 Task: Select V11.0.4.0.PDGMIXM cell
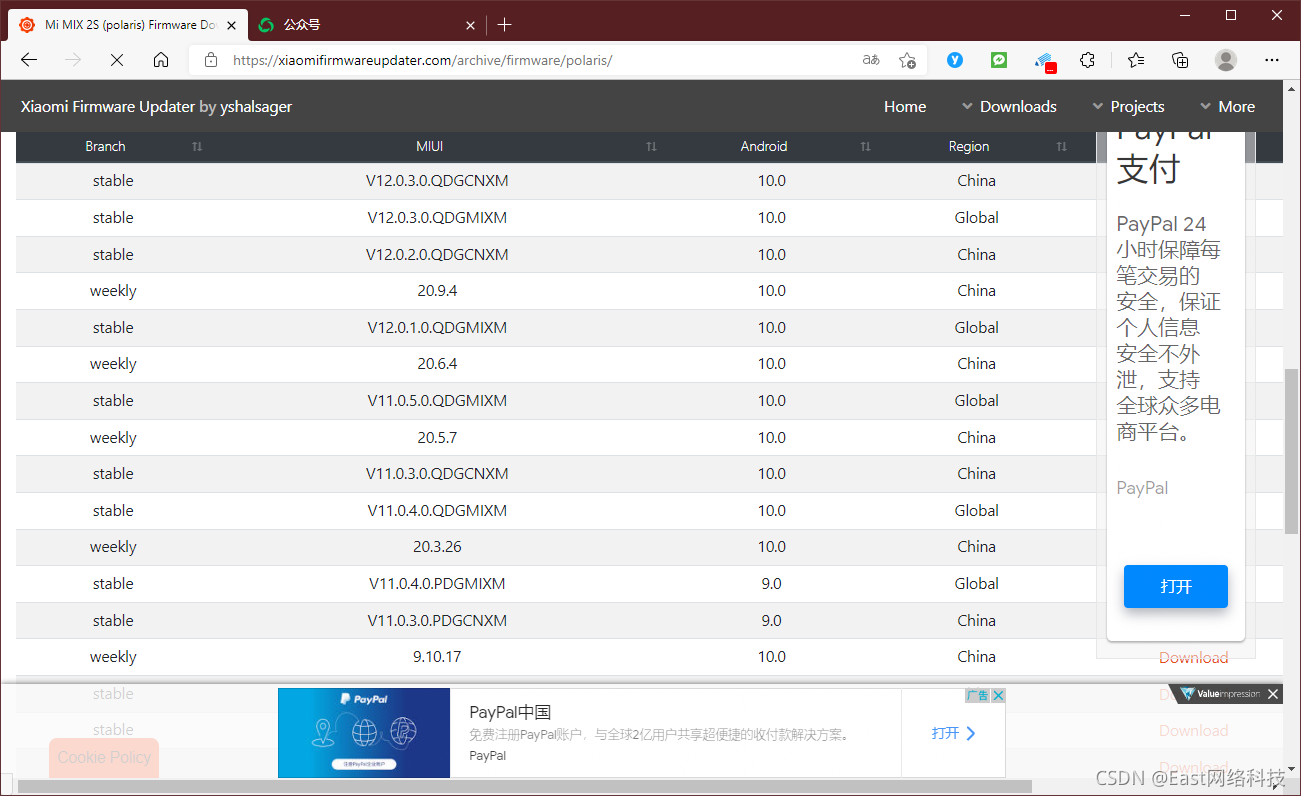[x=437, y=583]
